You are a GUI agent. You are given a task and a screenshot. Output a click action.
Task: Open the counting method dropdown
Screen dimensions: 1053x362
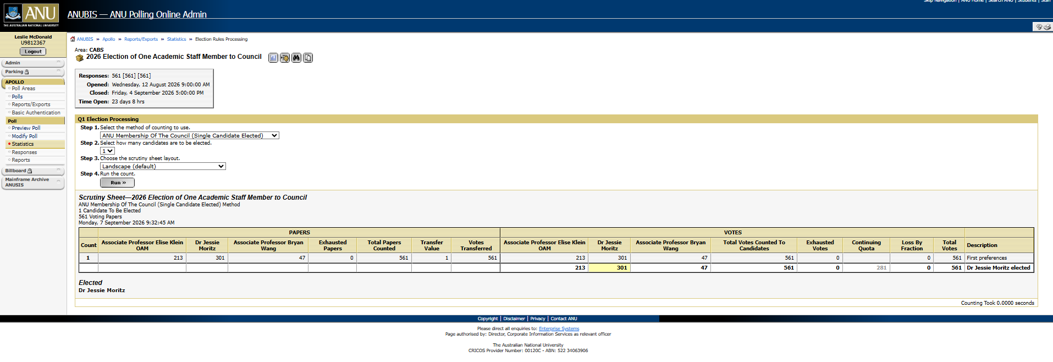[x=190, y=135]
